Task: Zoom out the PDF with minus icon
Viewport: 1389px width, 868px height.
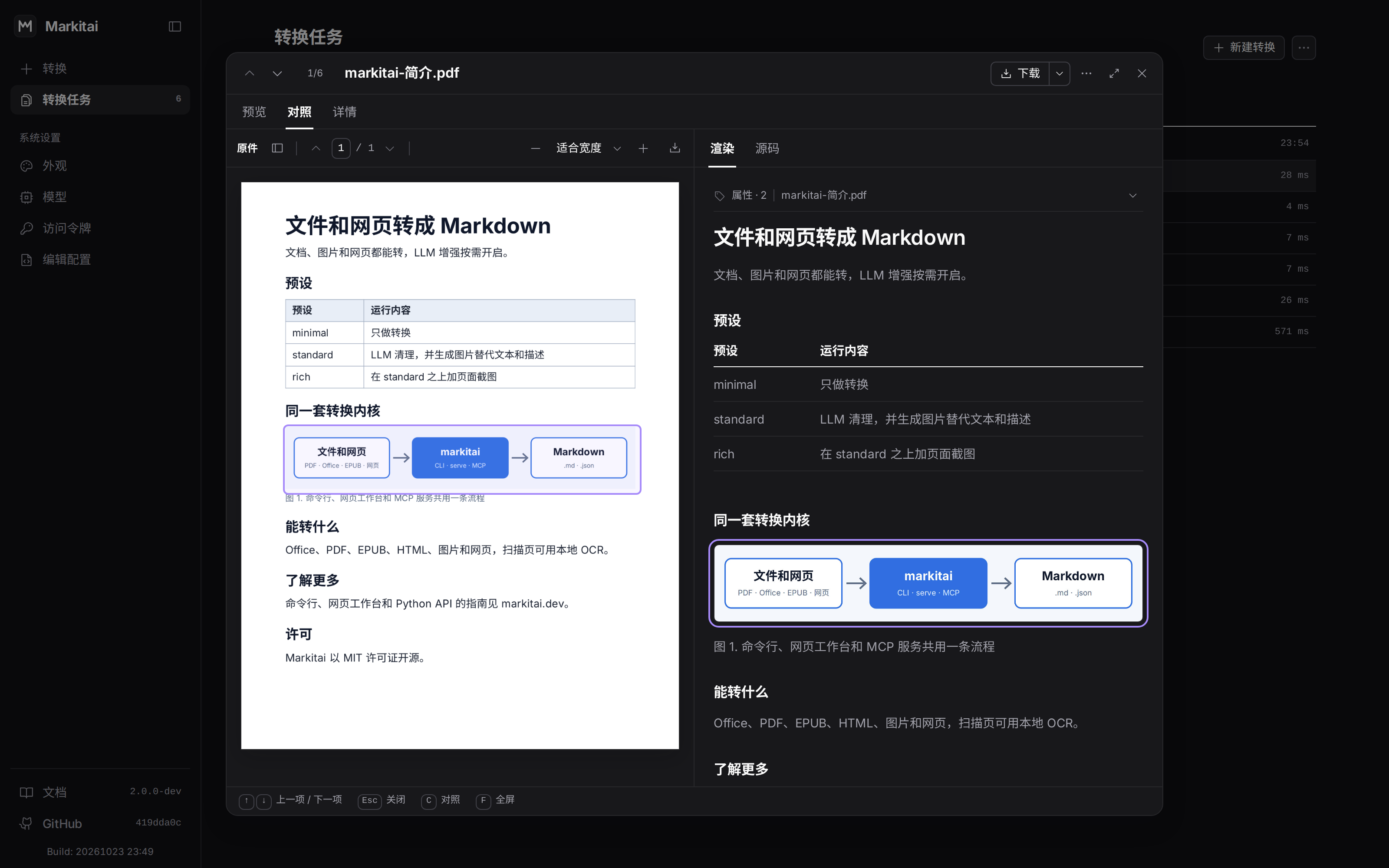Action: (535, 148)
